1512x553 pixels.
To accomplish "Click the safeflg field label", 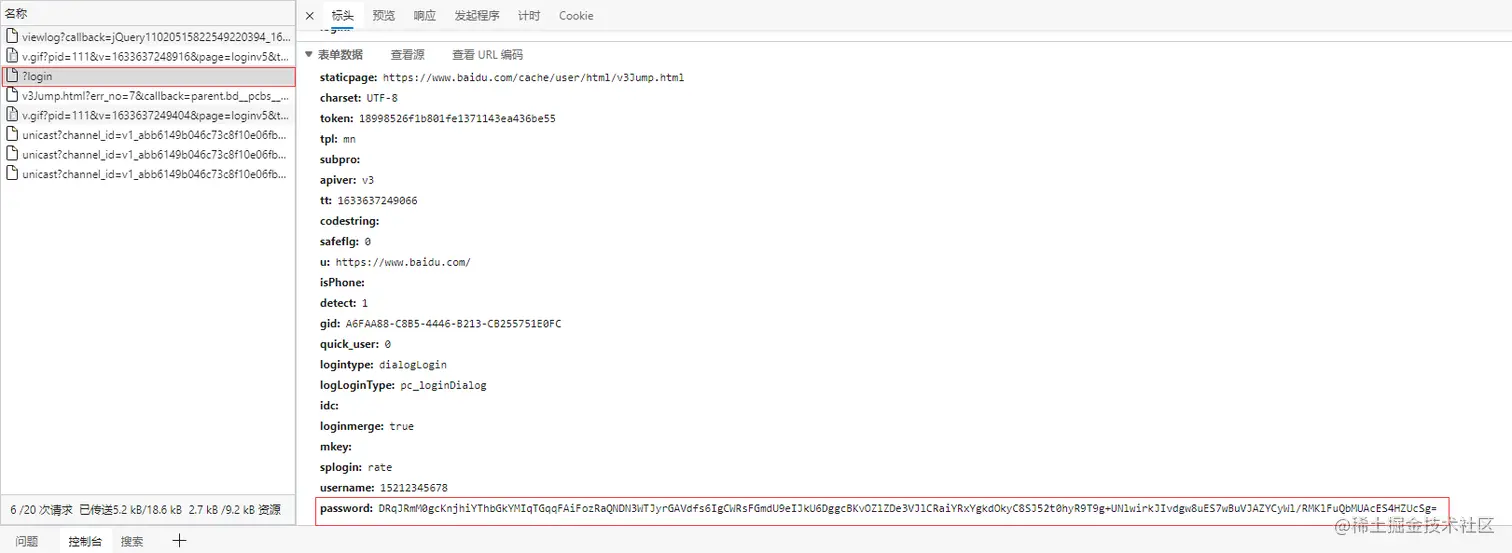I will coord(339,241).
